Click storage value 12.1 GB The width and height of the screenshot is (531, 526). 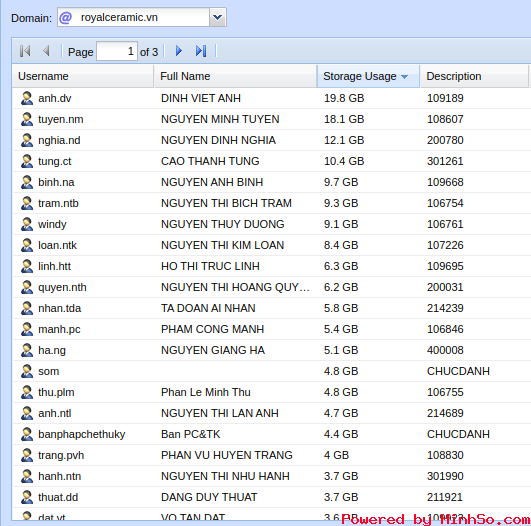click(344, 140)
